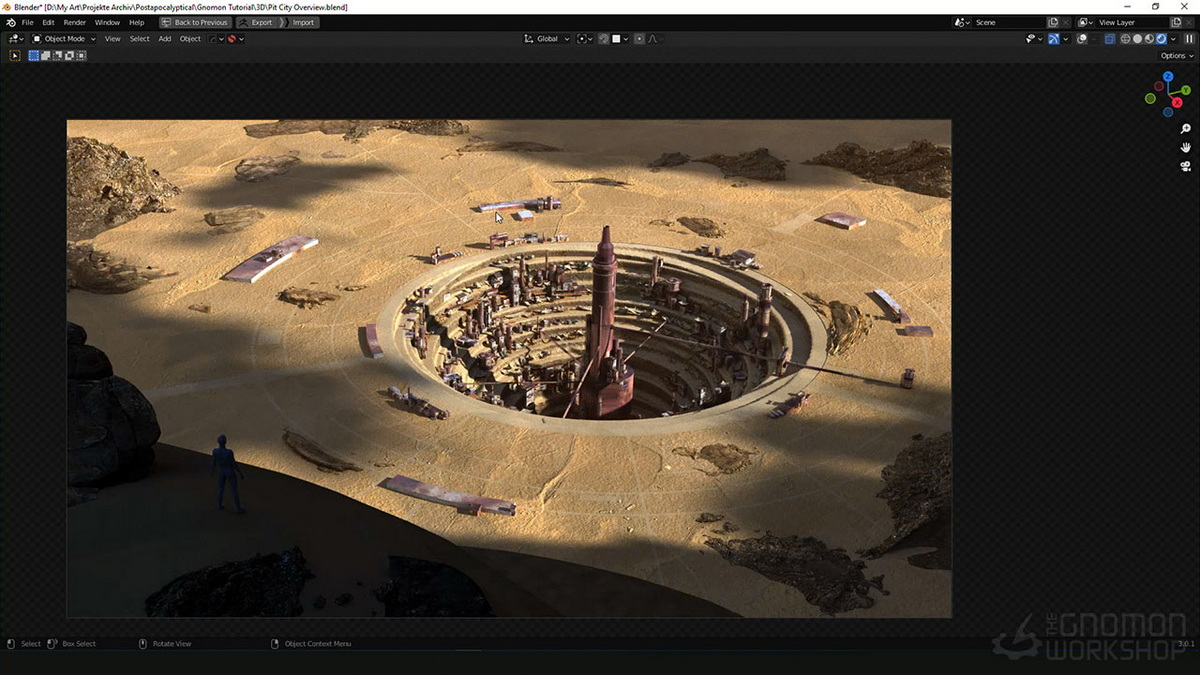The width and height of the screenshot is (1200, 675).
Task: Click the Scene name field
Action: tap(1009, 22)
